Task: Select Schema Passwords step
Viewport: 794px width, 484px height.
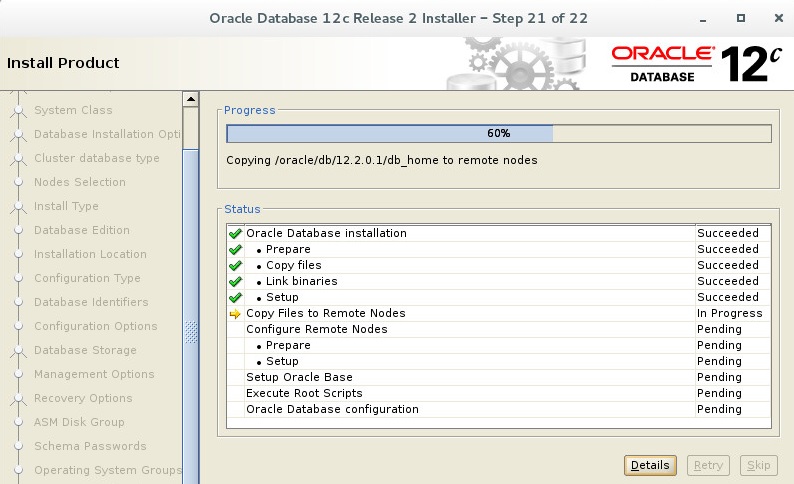Action: point(90,446)
